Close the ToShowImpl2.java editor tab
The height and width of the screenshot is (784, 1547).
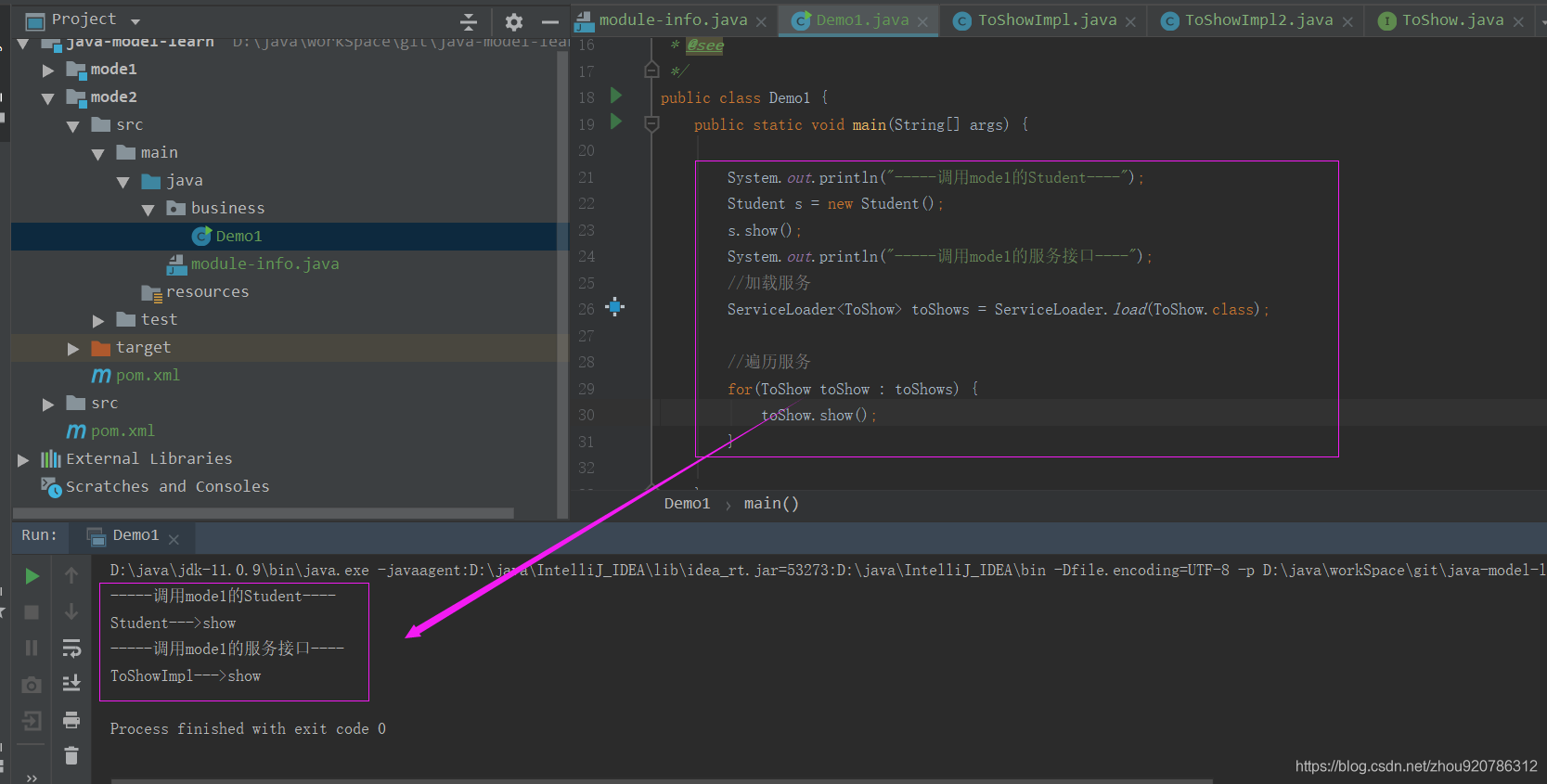click(x=1347, y=21)
